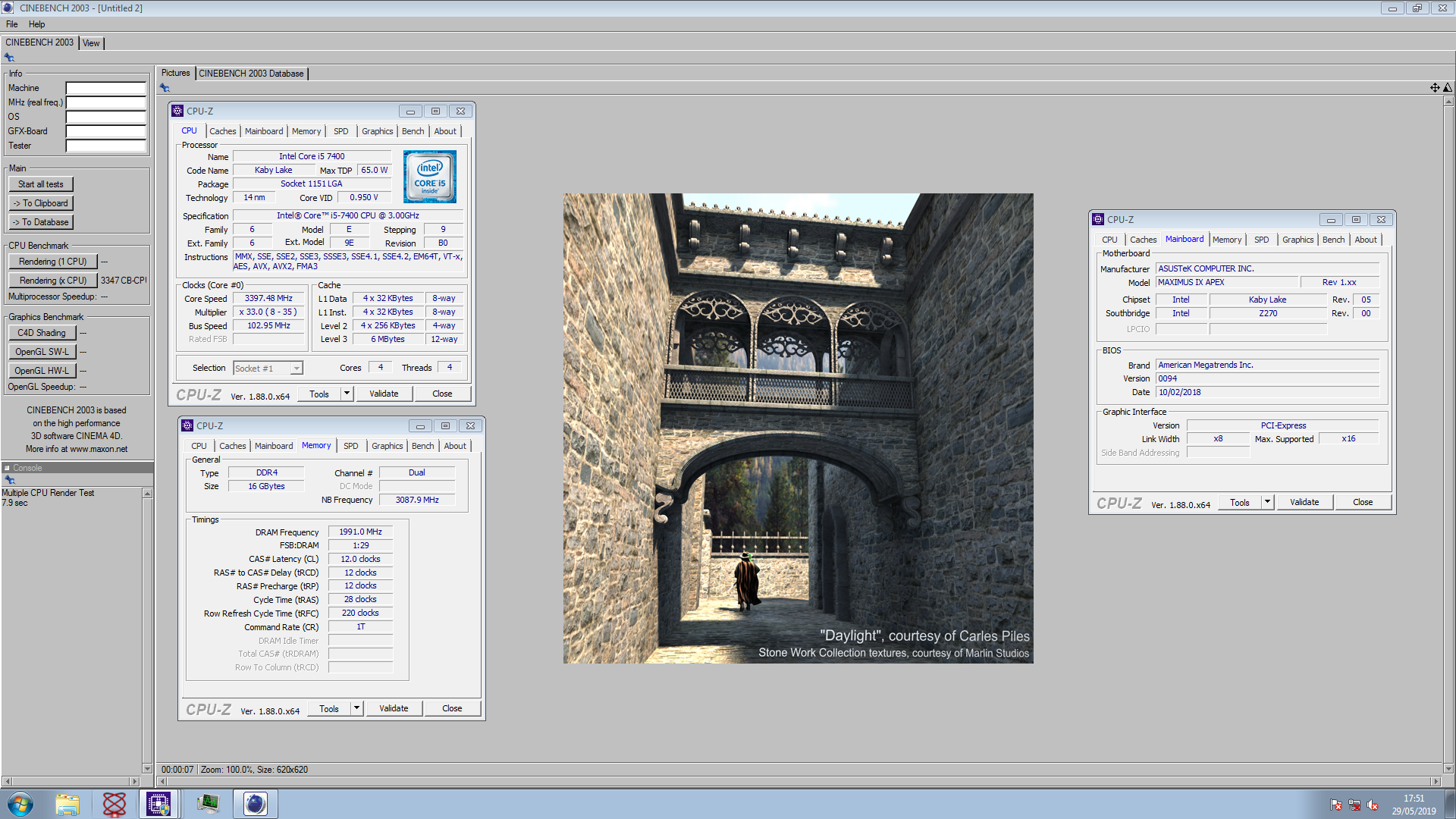Screen dimensions: 1456x819
Task: Open the CINEBENCH 2003 Database tab
Action: (x=252, y=74)
